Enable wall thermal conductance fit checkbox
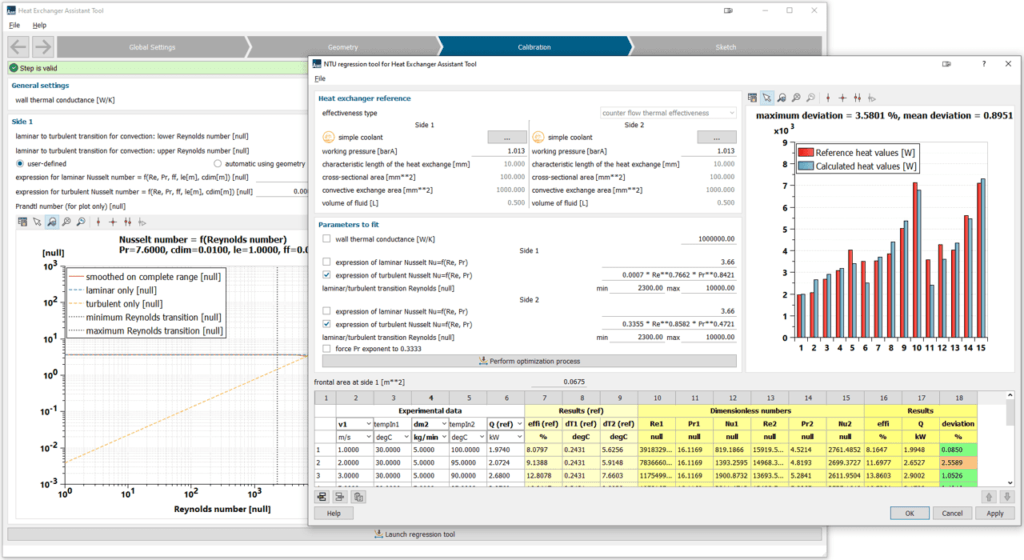 (325, 239)
